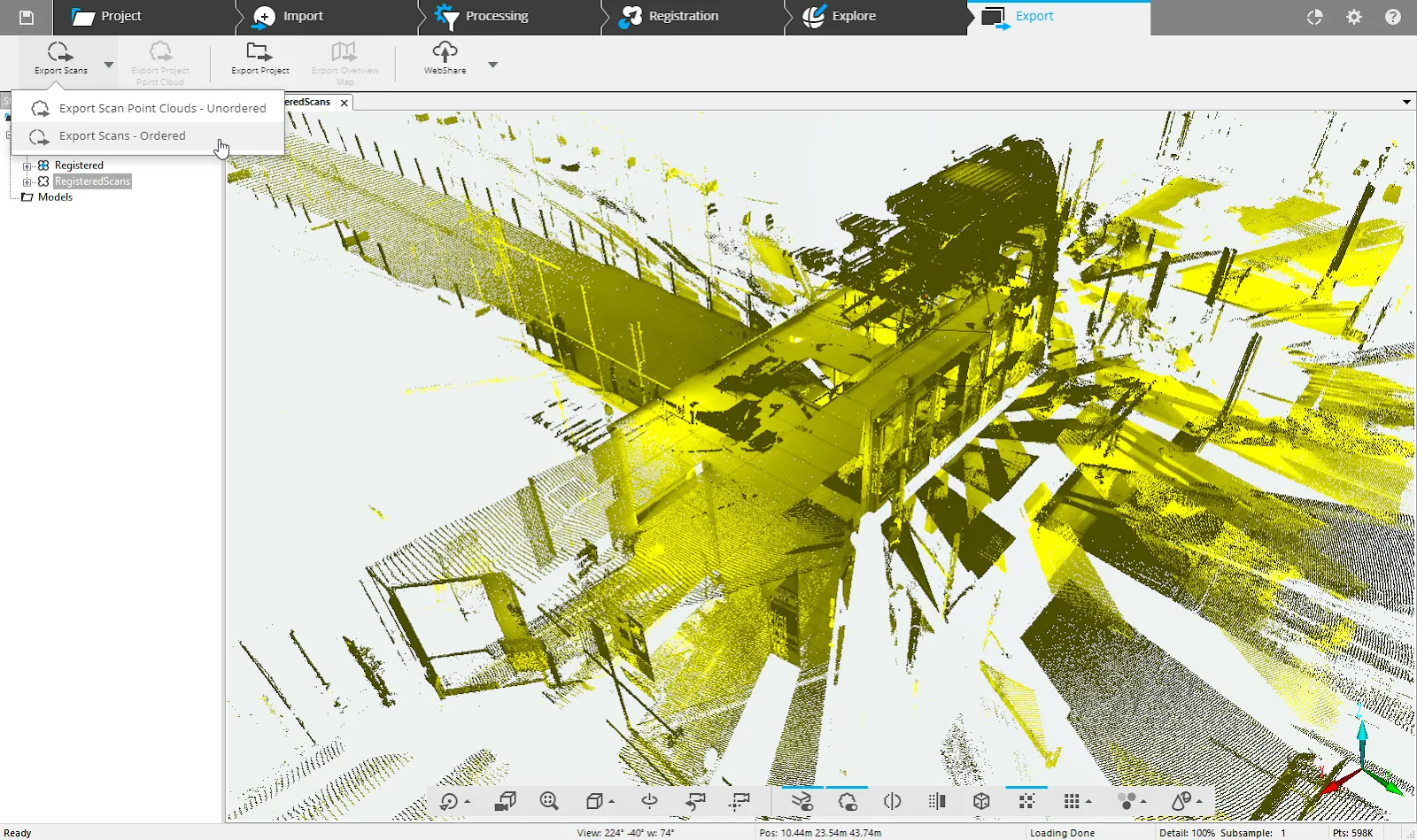Click the Export Project button
The width and height of the screenshot is (1417, 840).
(x=259, y=58)
